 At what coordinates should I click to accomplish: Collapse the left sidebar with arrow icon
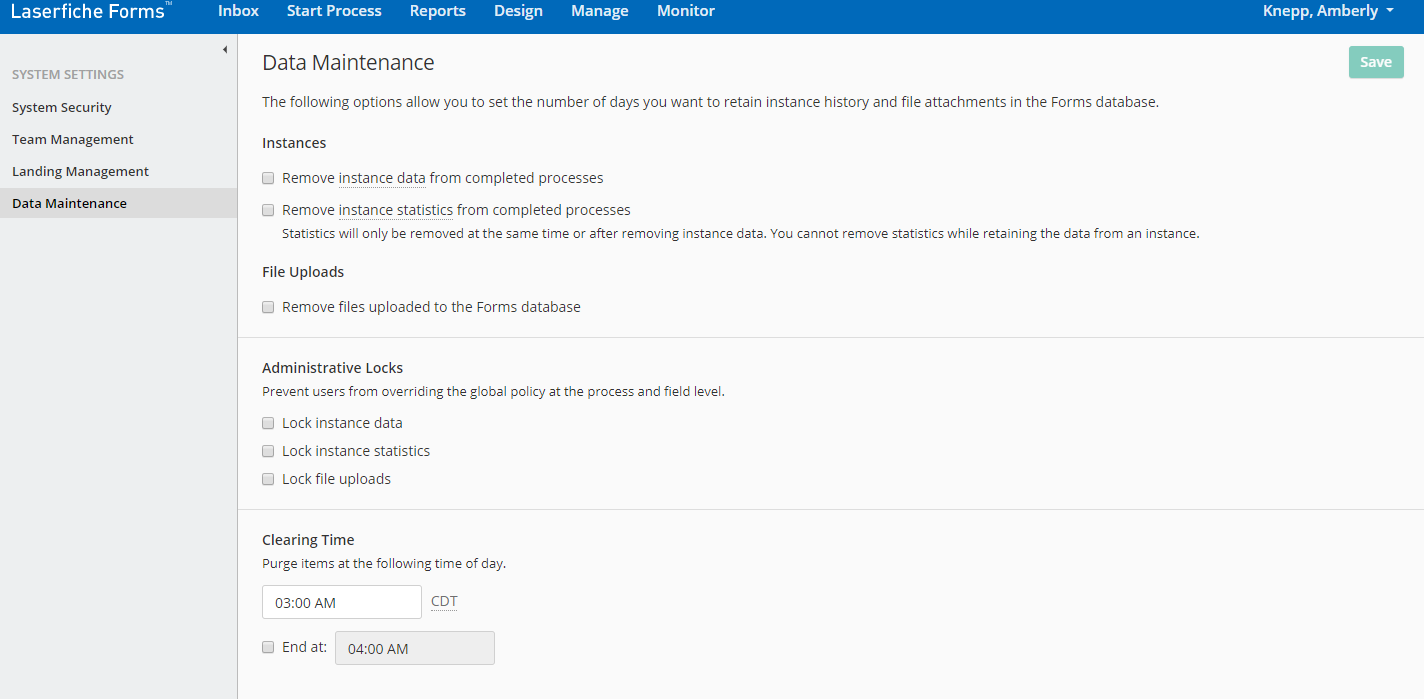click(224, 49)
